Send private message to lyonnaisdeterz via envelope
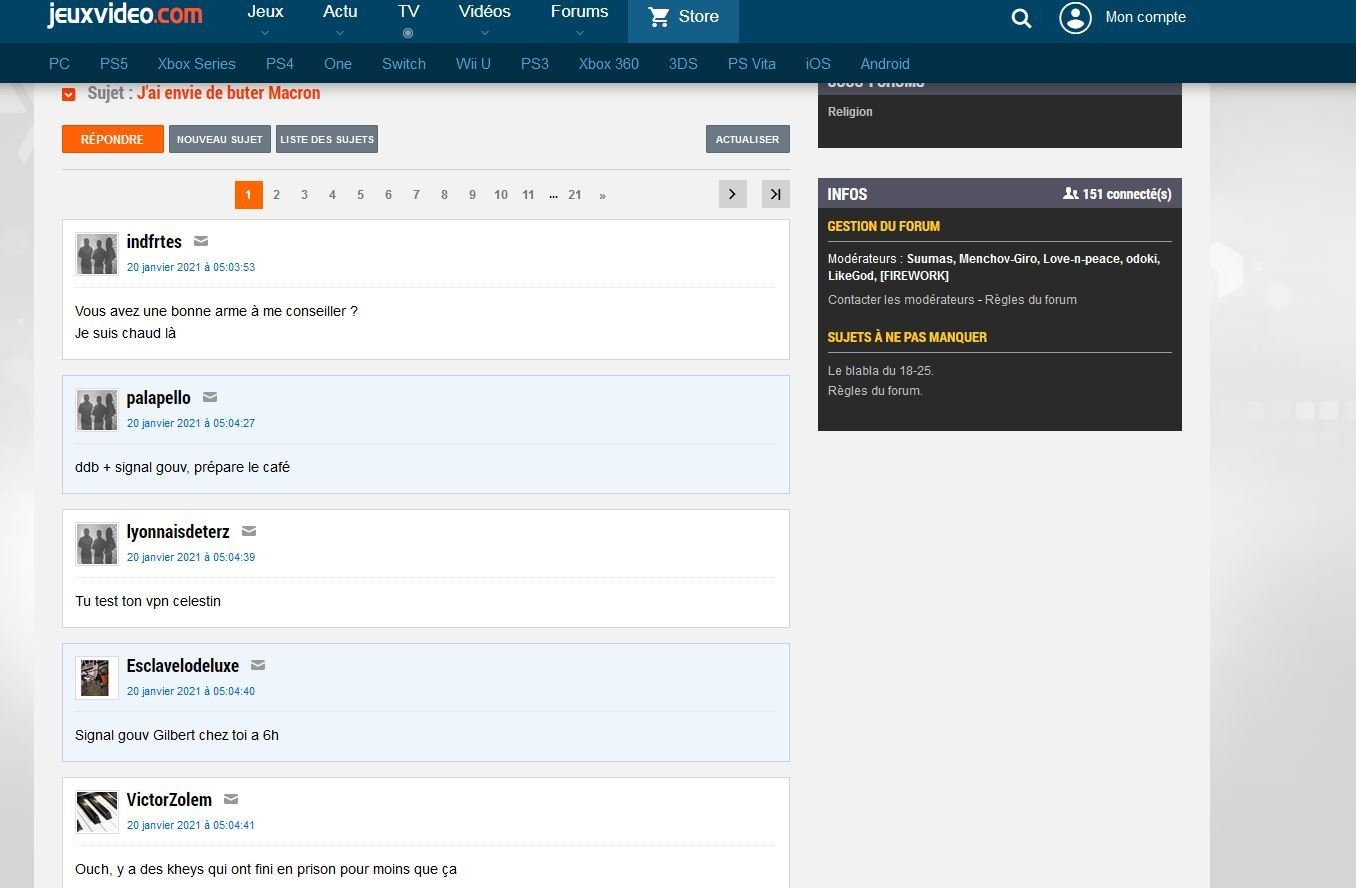 249,531
